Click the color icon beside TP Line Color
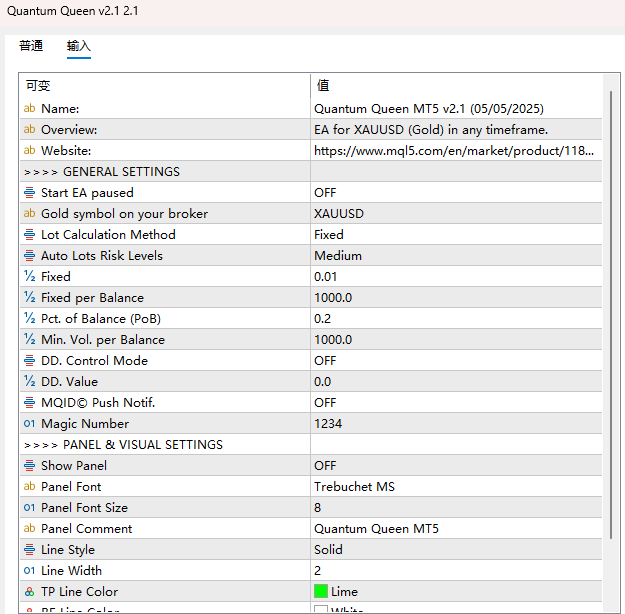 pyautogui.click(x=29, y=592)
